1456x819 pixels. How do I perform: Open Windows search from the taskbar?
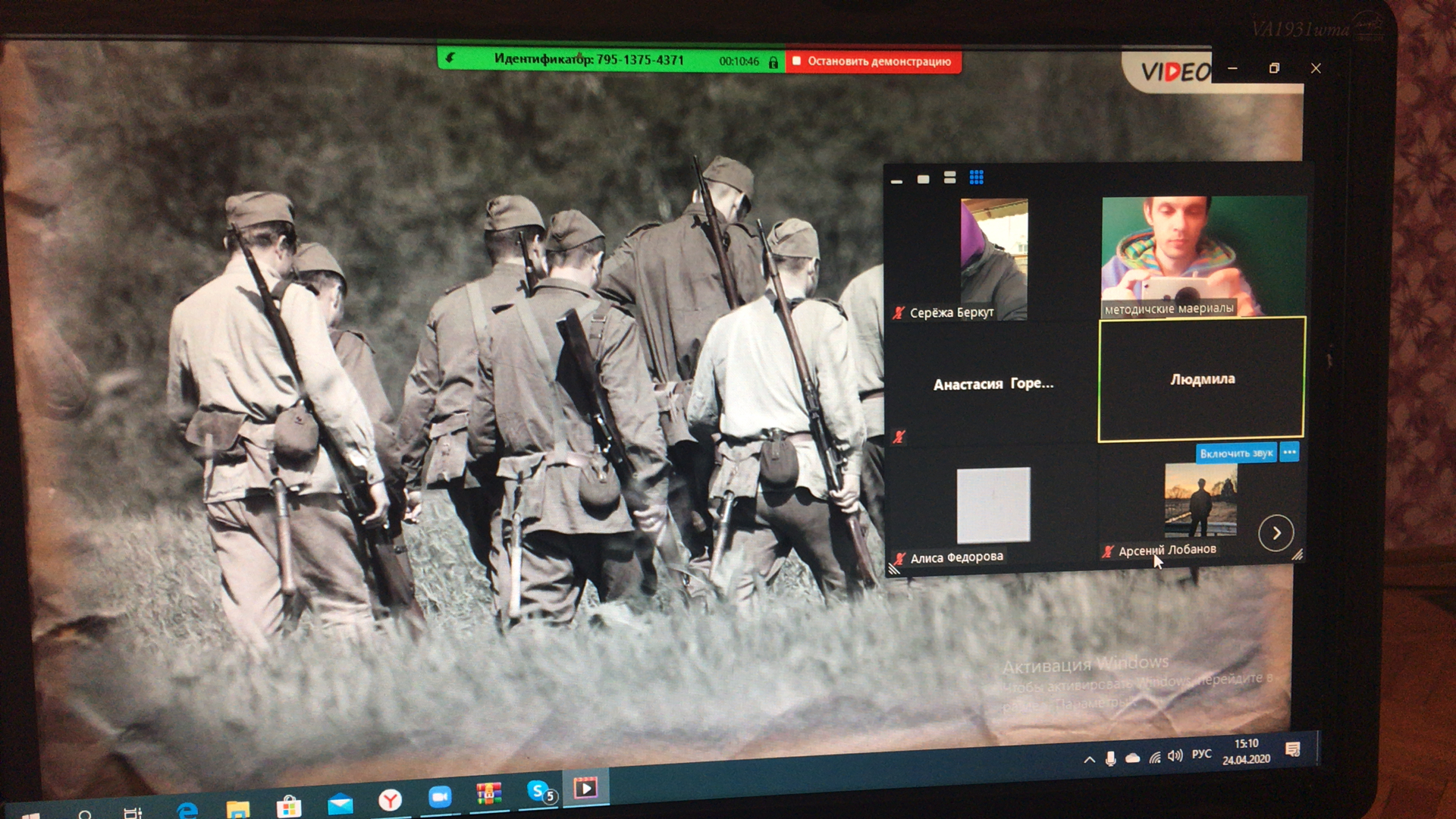84,815
